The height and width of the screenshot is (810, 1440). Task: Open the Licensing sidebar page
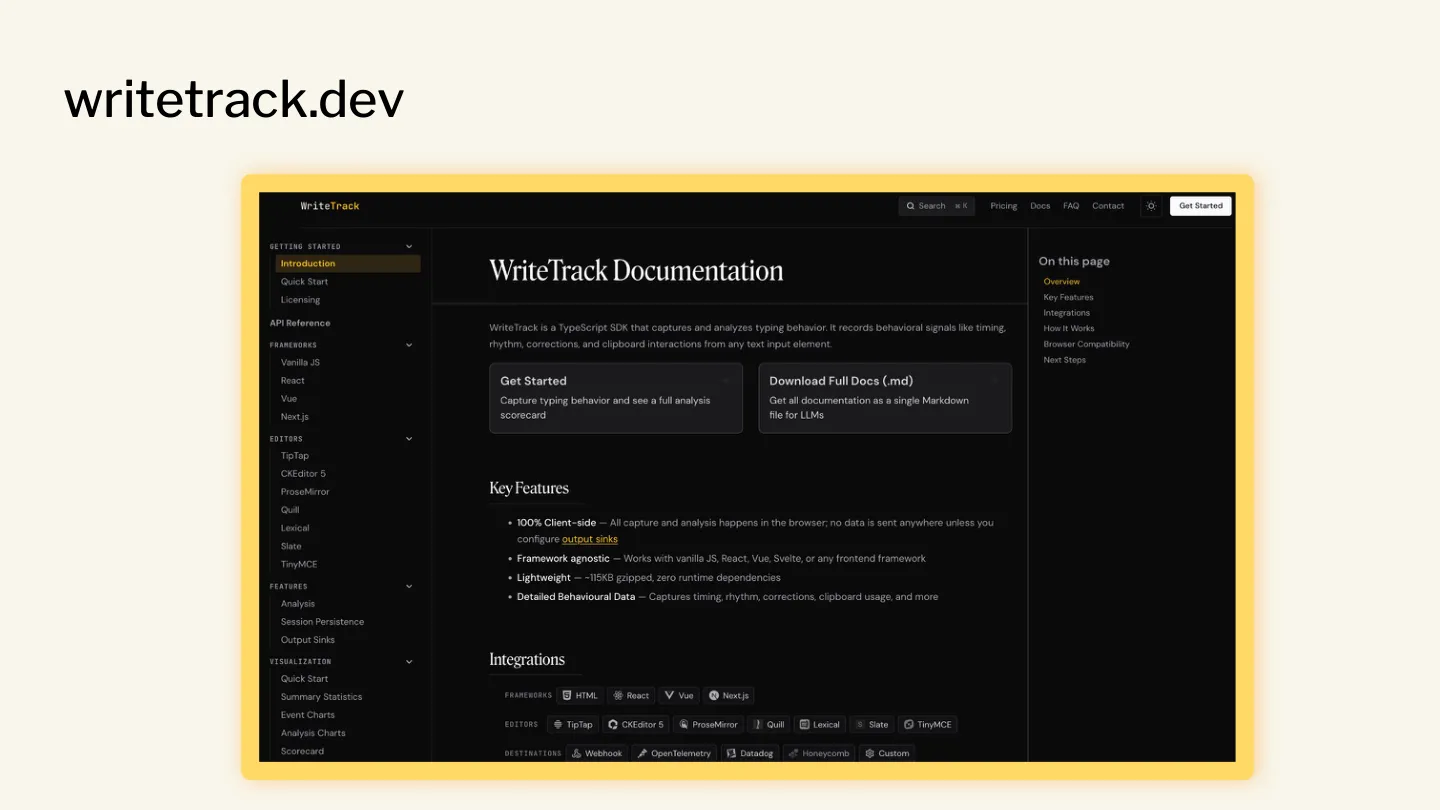300,300
